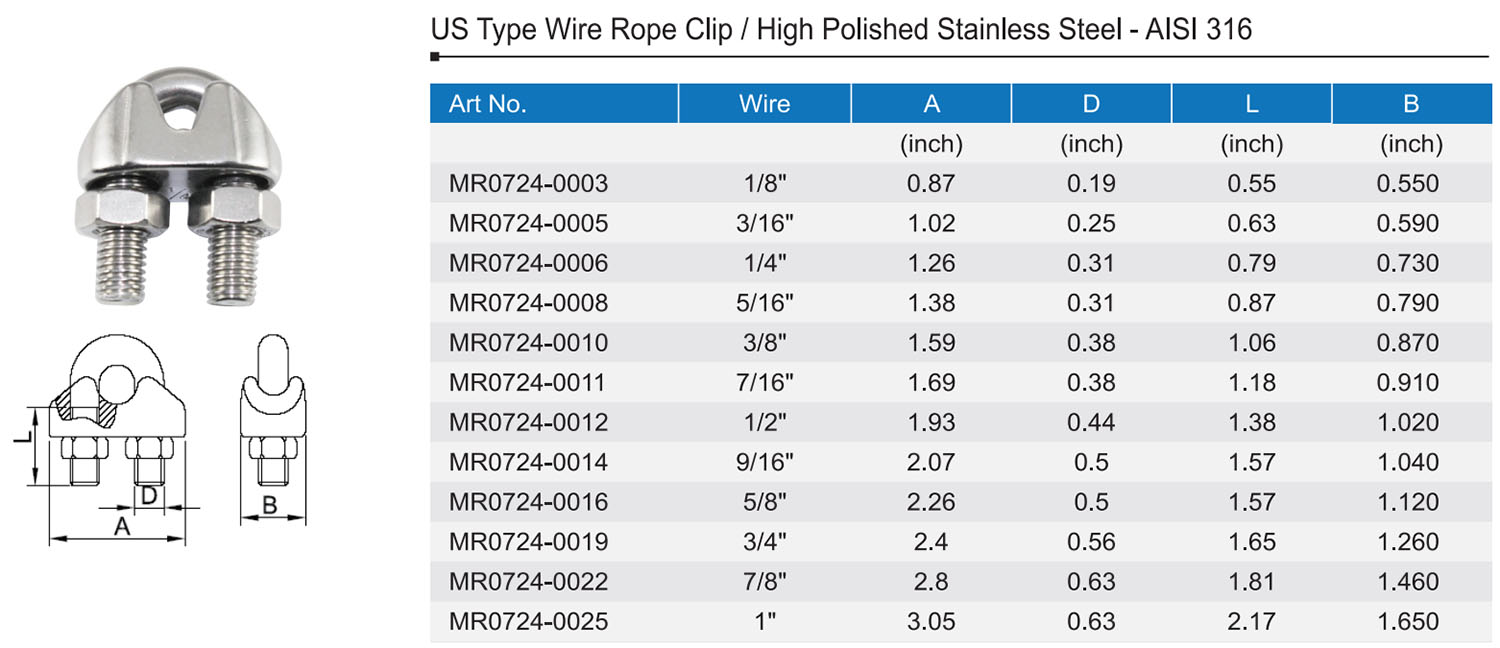Click the side view diagram with B dimension
The height and width of the screenshot is (648, 1500).
[271, 430]
